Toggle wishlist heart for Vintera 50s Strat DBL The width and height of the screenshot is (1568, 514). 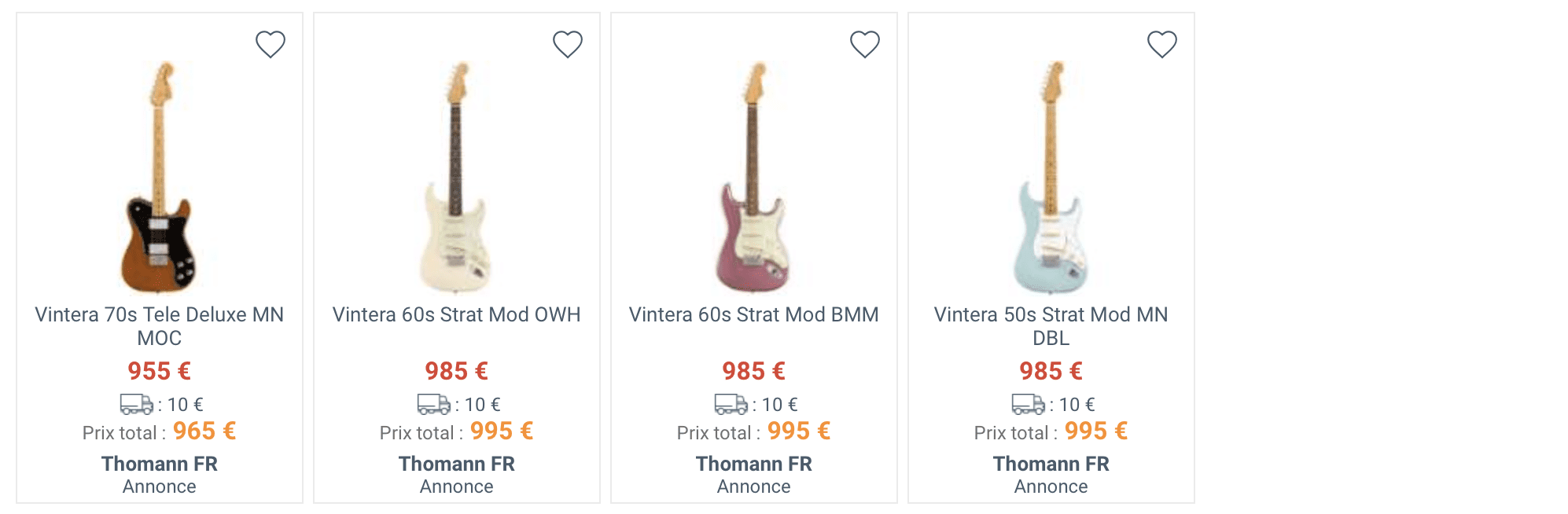[1161, 44]
